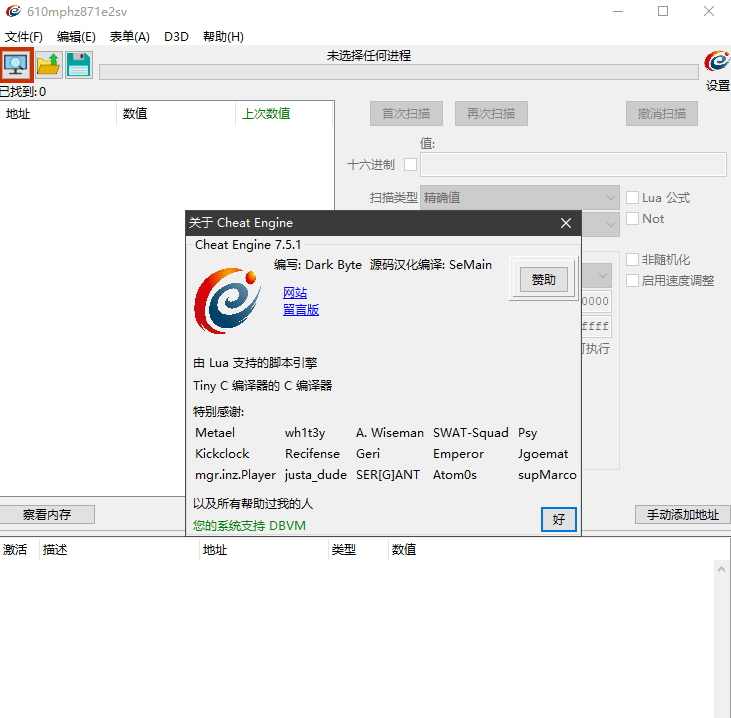Click the 再次扫描 button

pos(491,114)
